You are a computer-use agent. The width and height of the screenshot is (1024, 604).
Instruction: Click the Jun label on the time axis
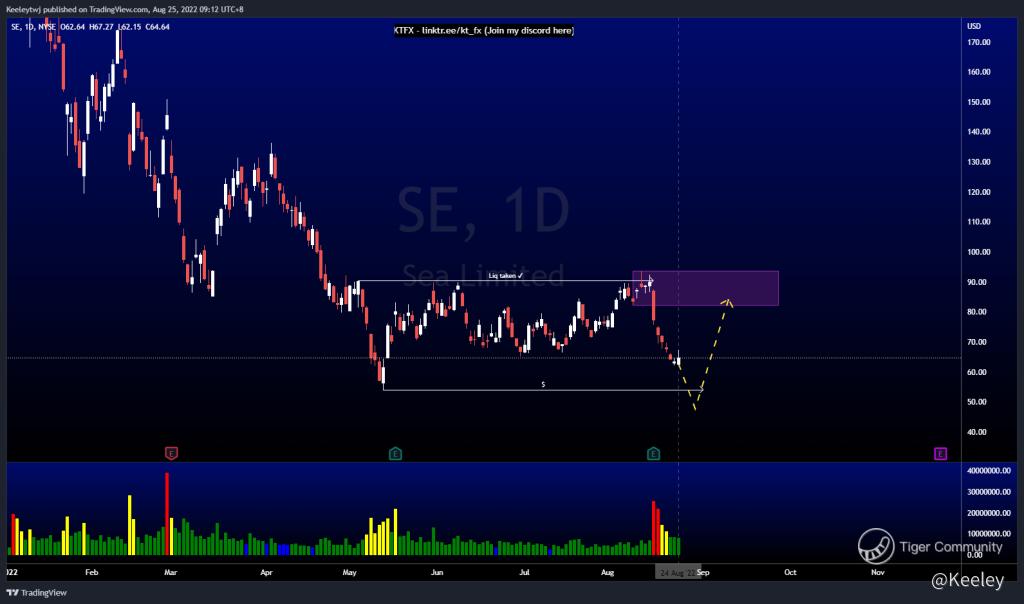(437, 573)
